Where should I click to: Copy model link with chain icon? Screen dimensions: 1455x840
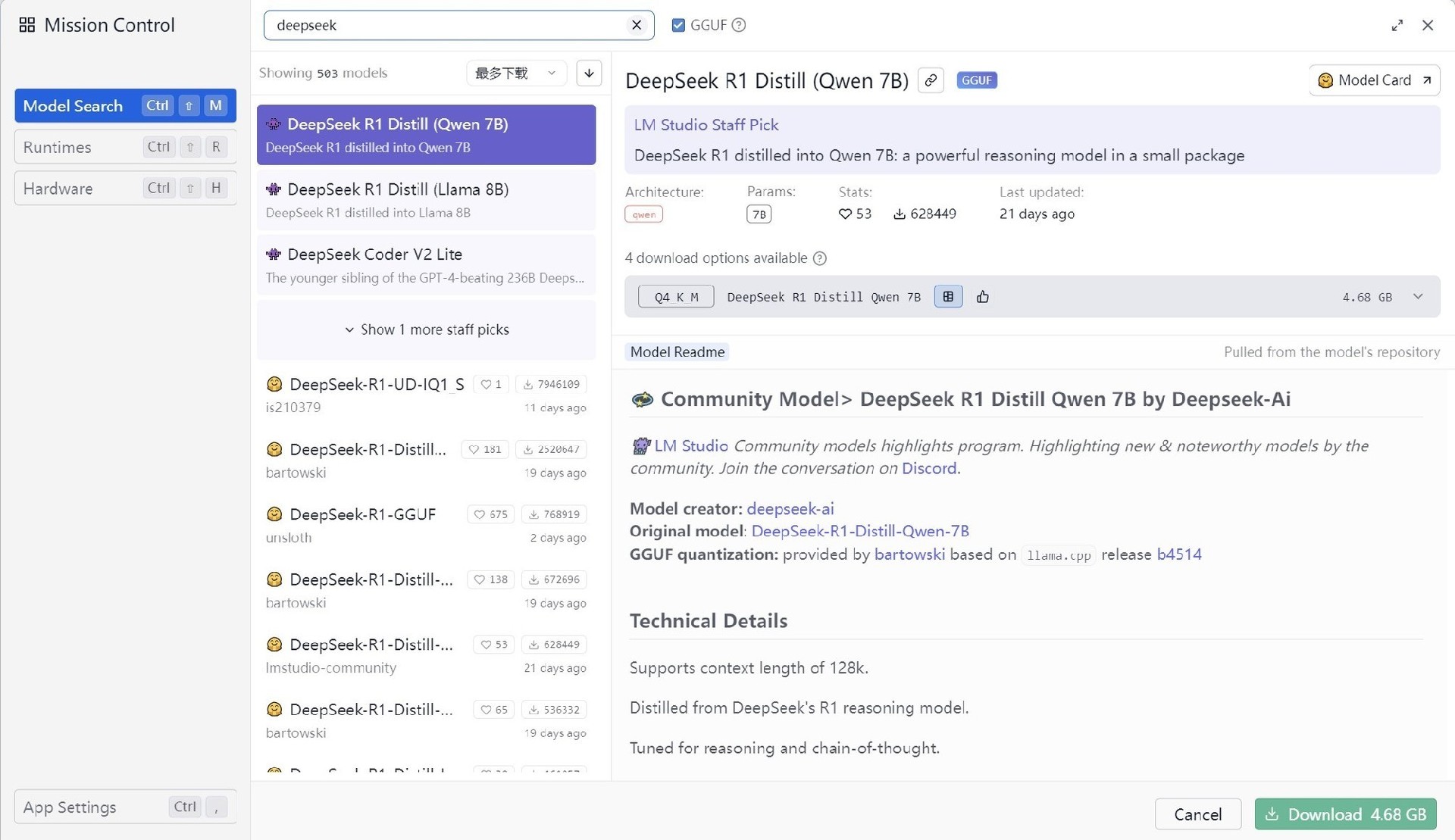931,80
